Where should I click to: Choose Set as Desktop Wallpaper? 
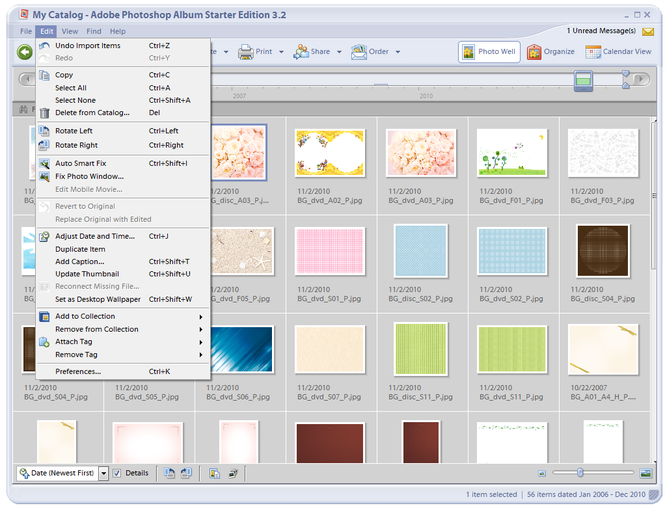pyautogui.click(x=123, y=299)
